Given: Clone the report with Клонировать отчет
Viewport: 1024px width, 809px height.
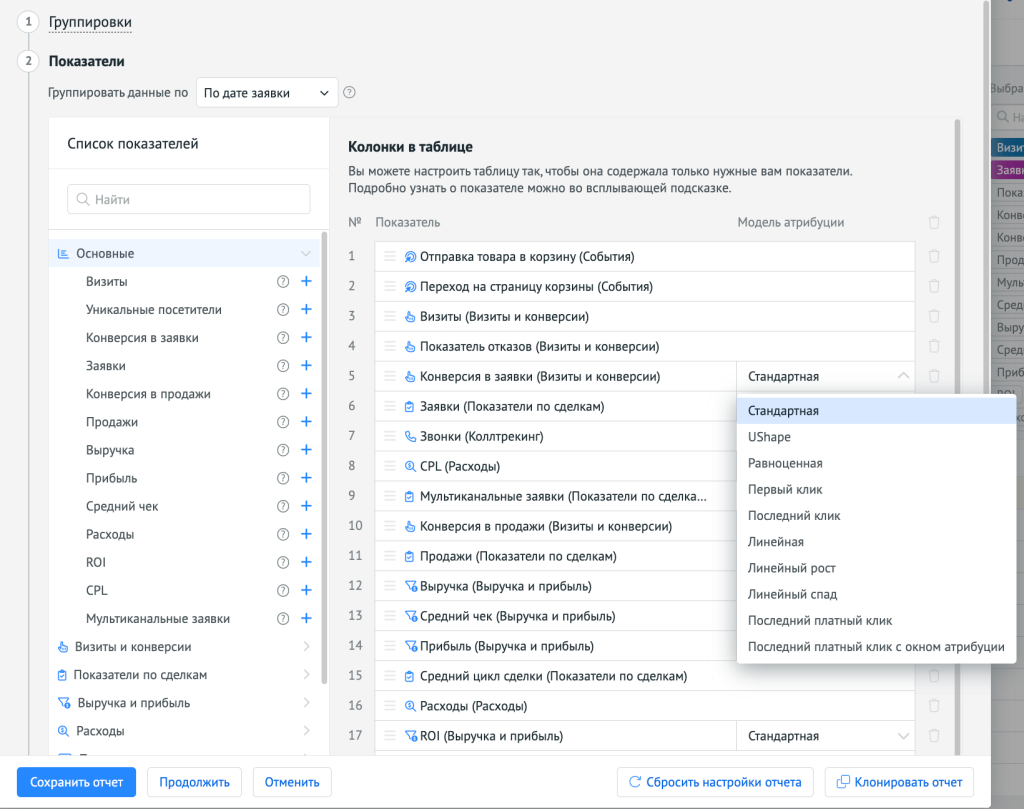Looking at the screenshot, I should pos(899,782).
